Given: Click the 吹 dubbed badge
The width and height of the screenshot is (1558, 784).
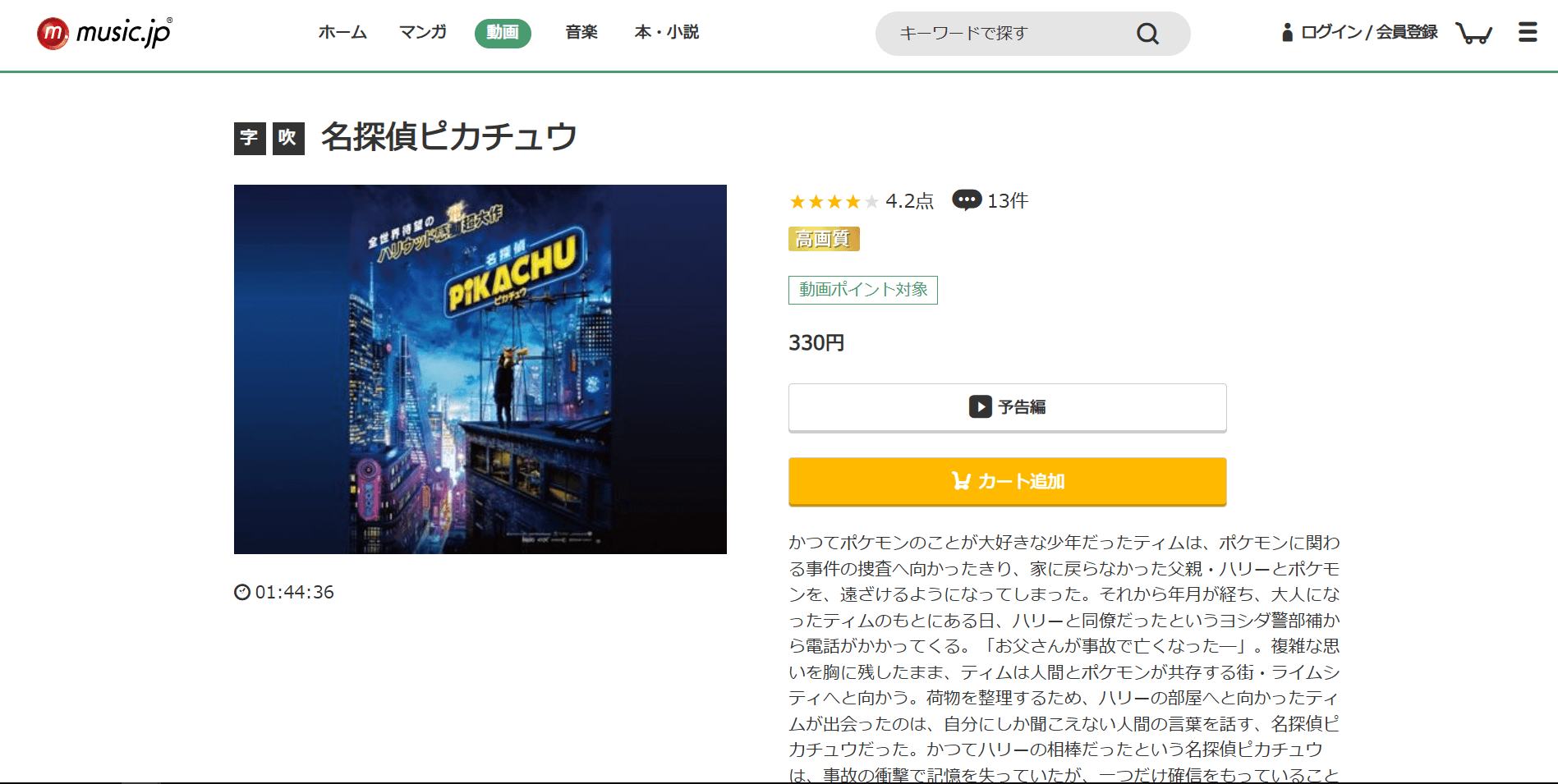Looking at the screenshot, I should 288,138.
